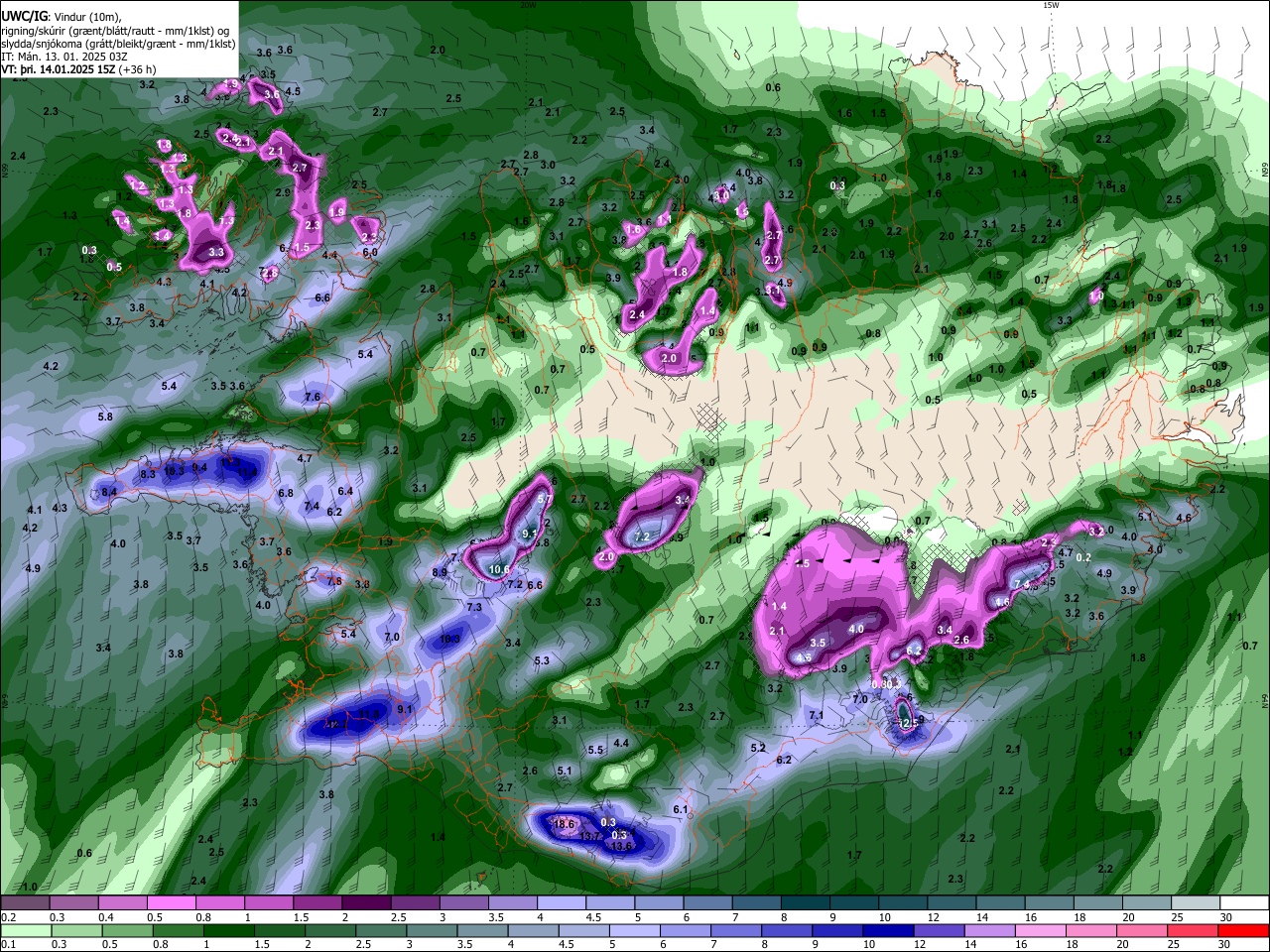Click the 5.3 value on the map
The height and width of the screenshot is (952, 1270).
[542, 660]
